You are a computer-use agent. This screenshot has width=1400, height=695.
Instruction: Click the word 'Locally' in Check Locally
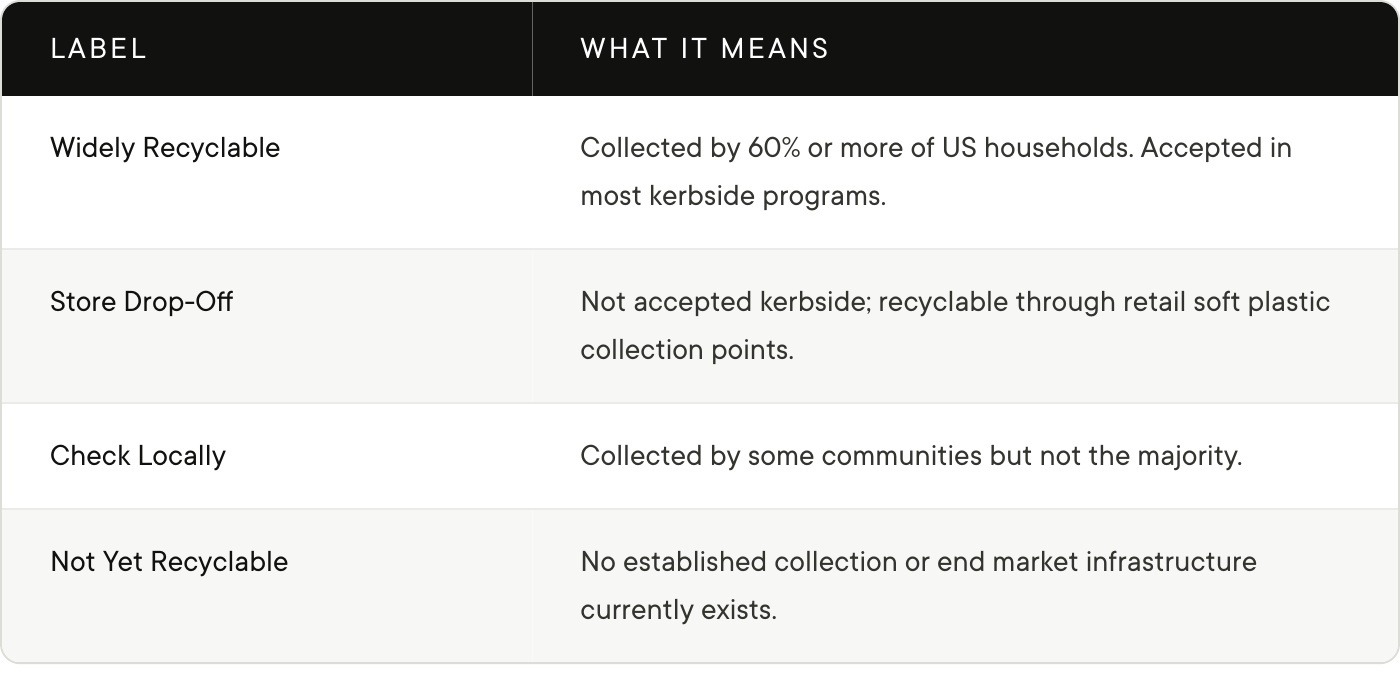click(181, 456)
